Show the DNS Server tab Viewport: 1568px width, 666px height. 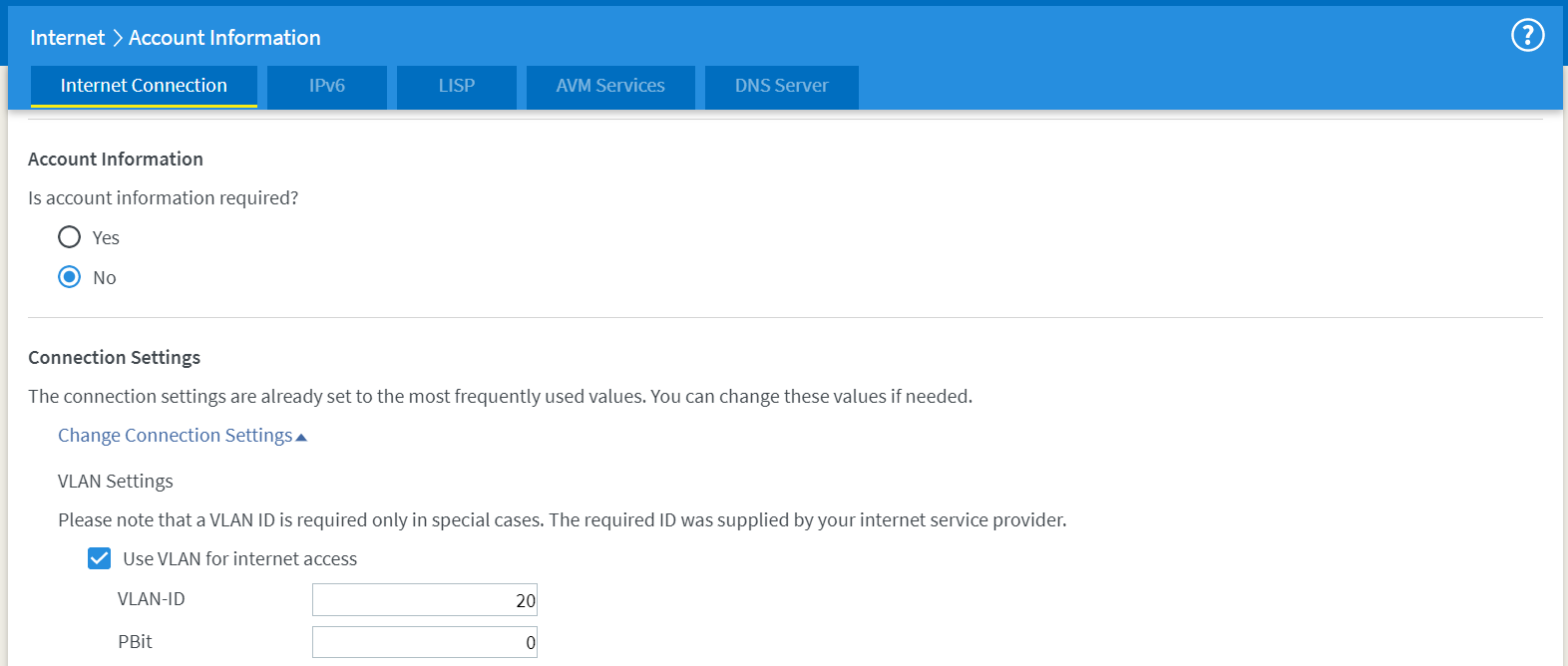coord(781,86)
